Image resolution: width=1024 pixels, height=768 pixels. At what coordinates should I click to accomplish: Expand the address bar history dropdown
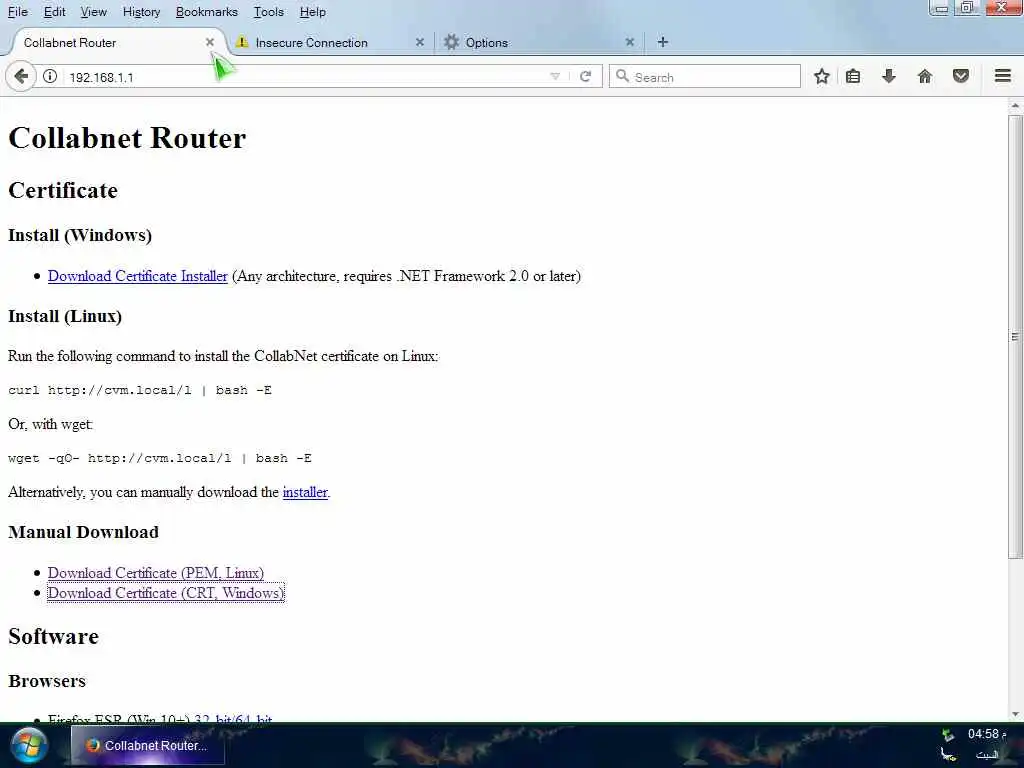click(x=555, y=76)
